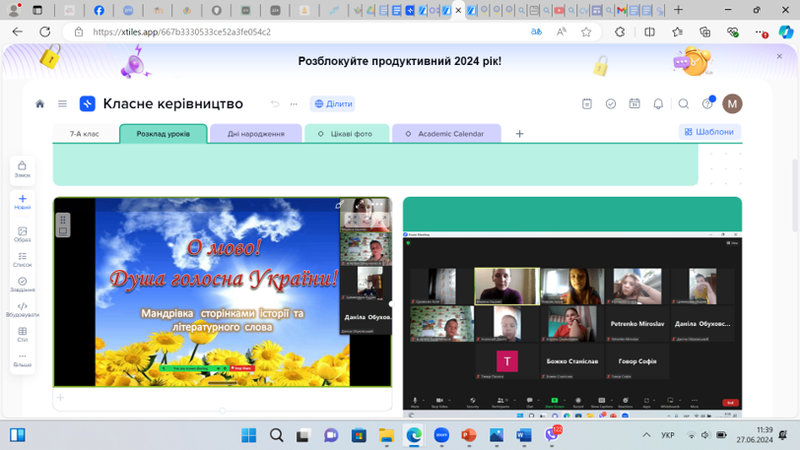Open the user avatar M menu
The width and height of the screenshot is (800, 450).
732,104
